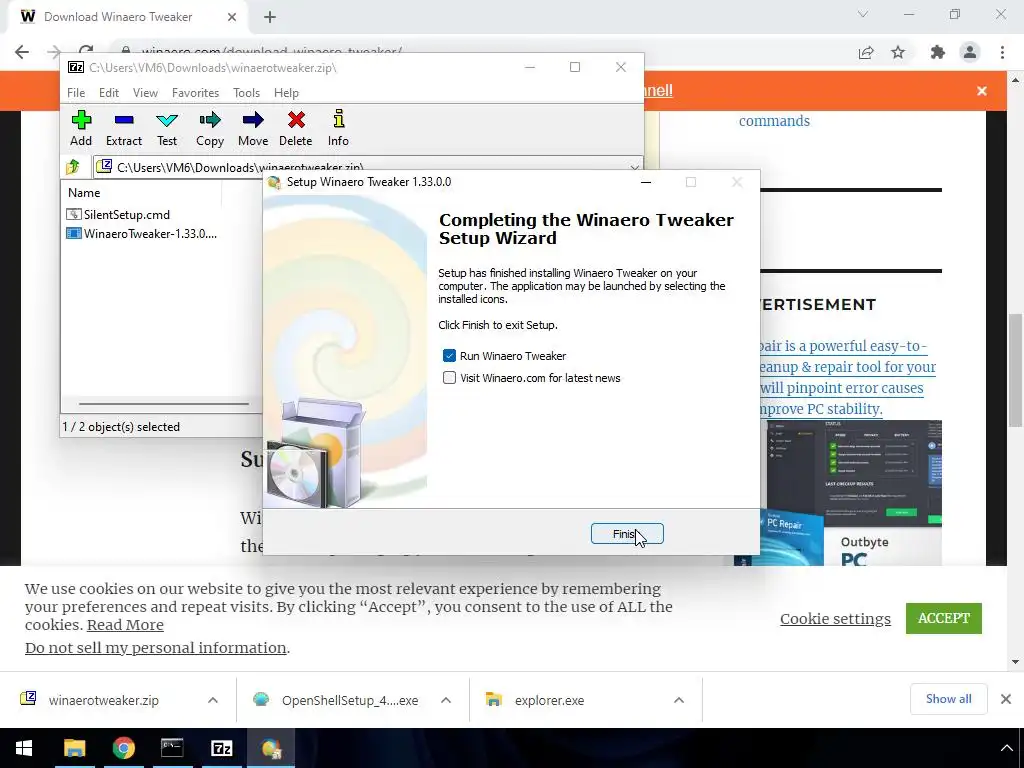The height and width of the screenshot is (768, 1024).
Task: Open the Favorites menu in 7-Zip
Action: 195,93
